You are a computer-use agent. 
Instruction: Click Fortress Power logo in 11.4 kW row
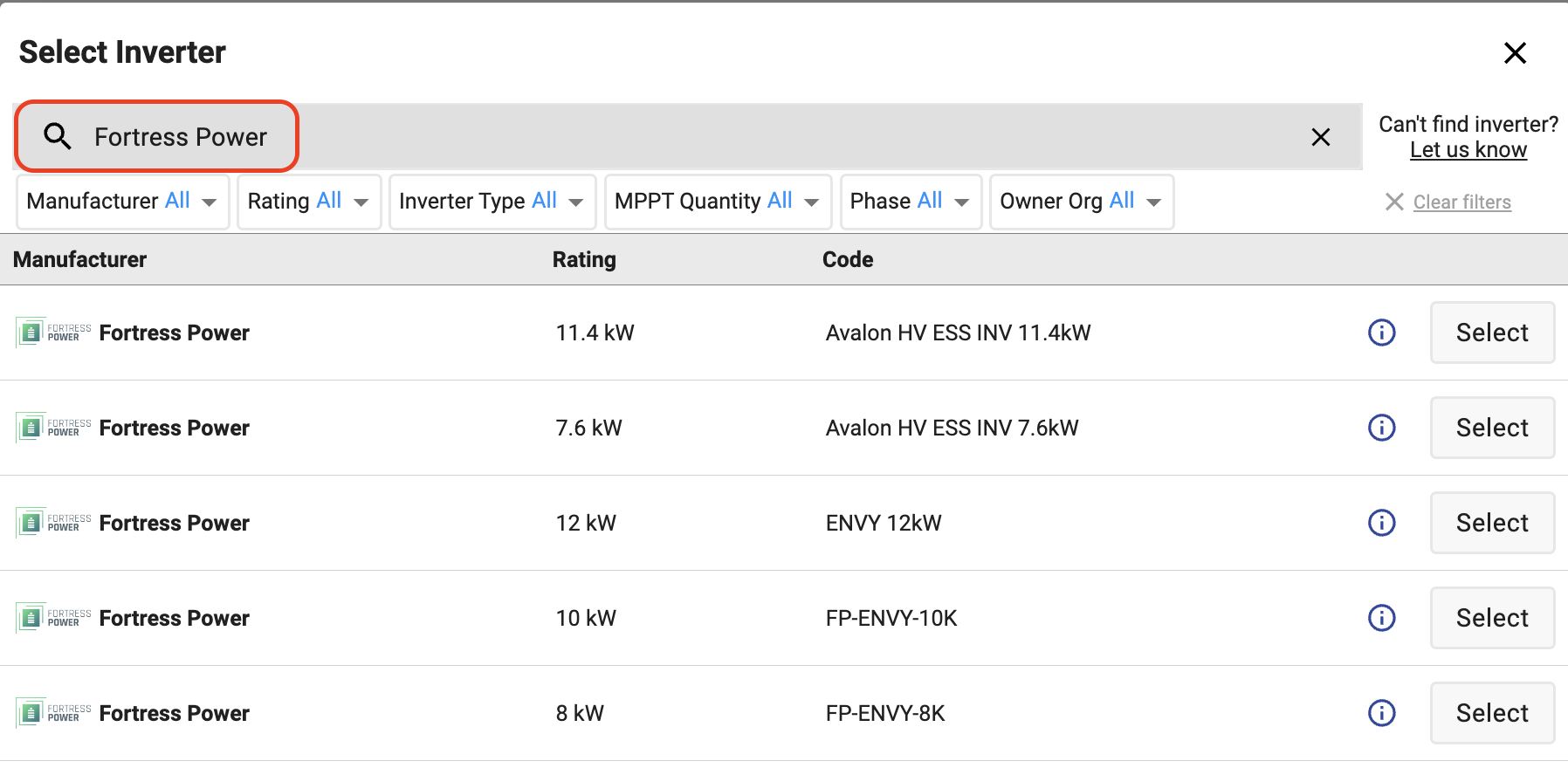pyautogui.click(x=53, y=333)
